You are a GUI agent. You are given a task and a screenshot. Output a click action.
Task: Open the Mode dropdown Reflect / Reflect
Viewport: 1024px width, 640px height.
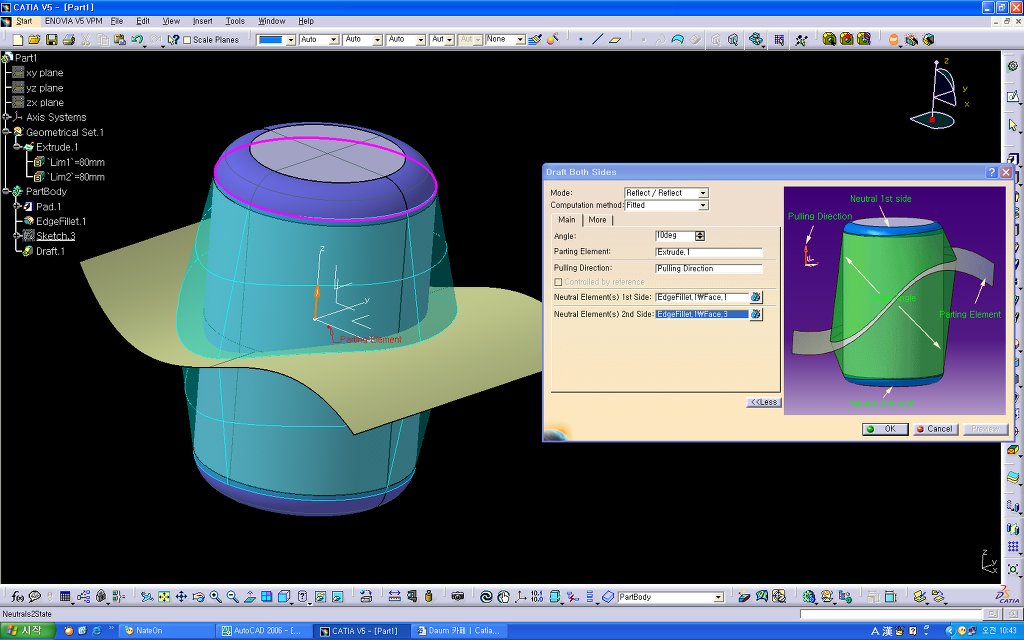703,193
